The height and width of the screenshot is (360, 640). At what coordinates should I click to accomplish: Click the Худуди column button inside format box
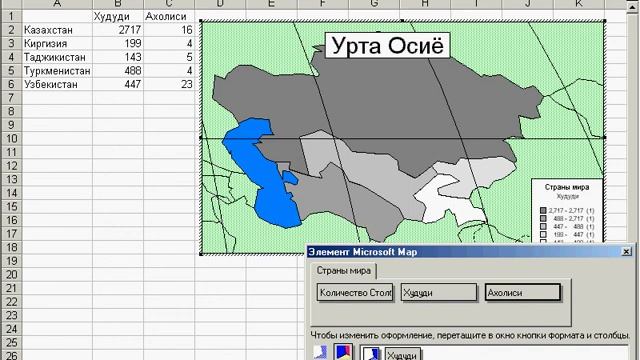point(402,355)
